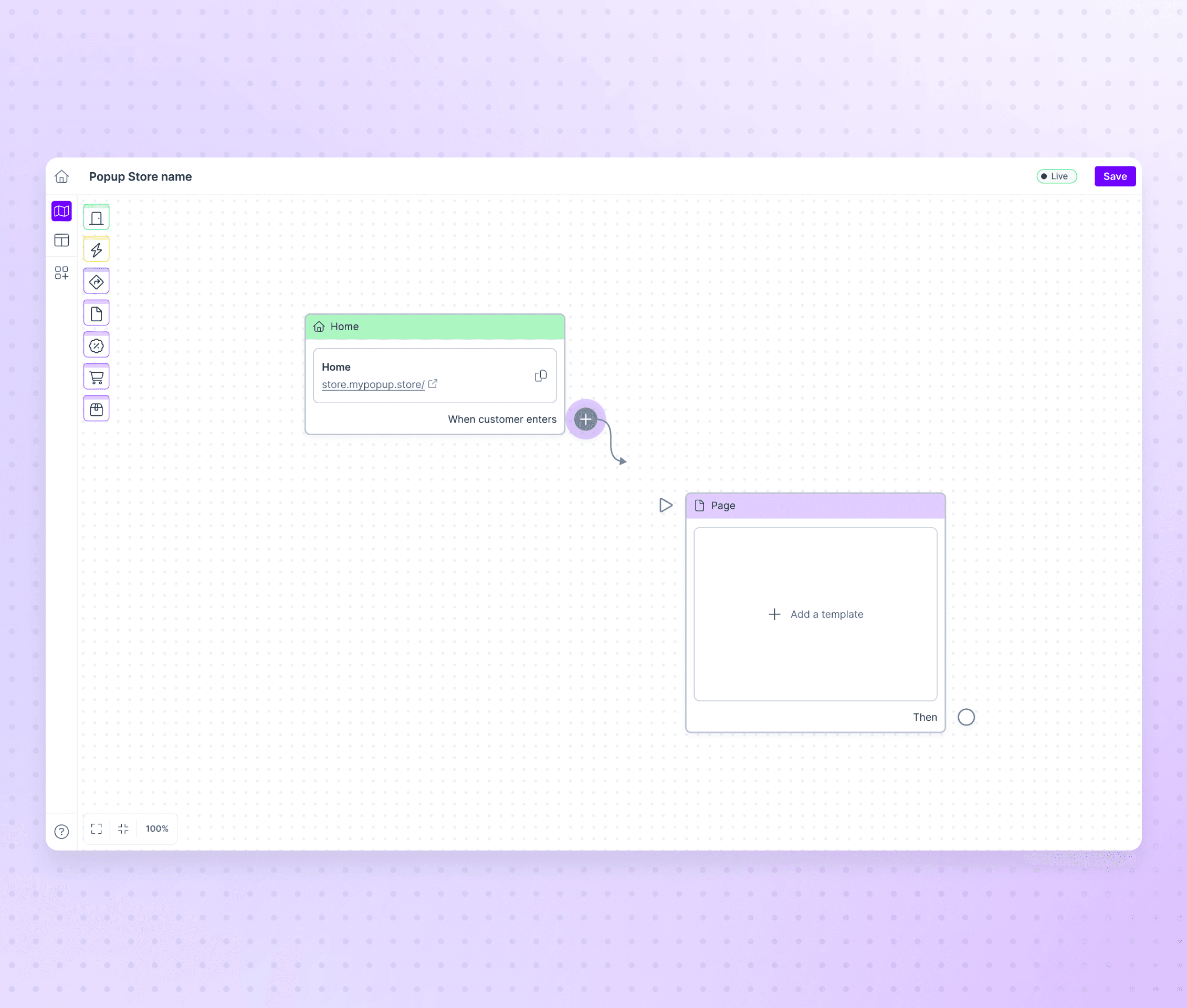Select the percent discount badge tool
The height and width of the screenshot is (1008, 1187).
[x=97, y=346]
